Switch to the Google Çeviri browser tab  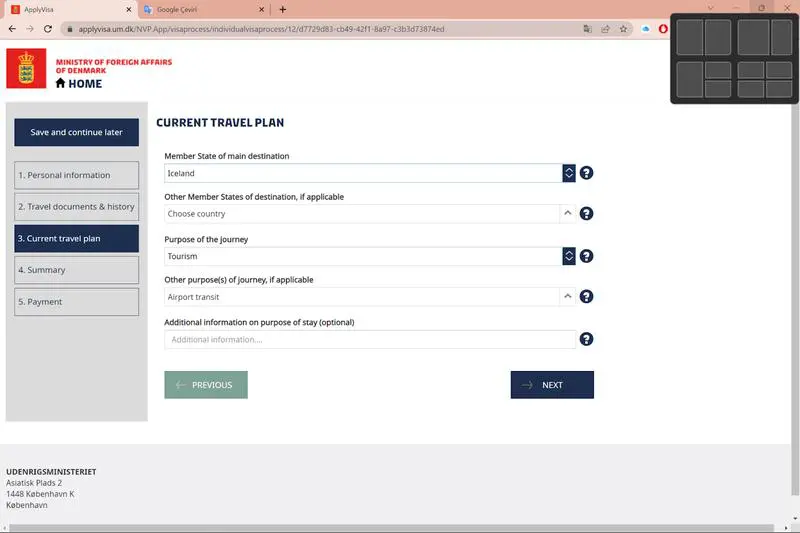pyautogui.click(x=203, y=9)
